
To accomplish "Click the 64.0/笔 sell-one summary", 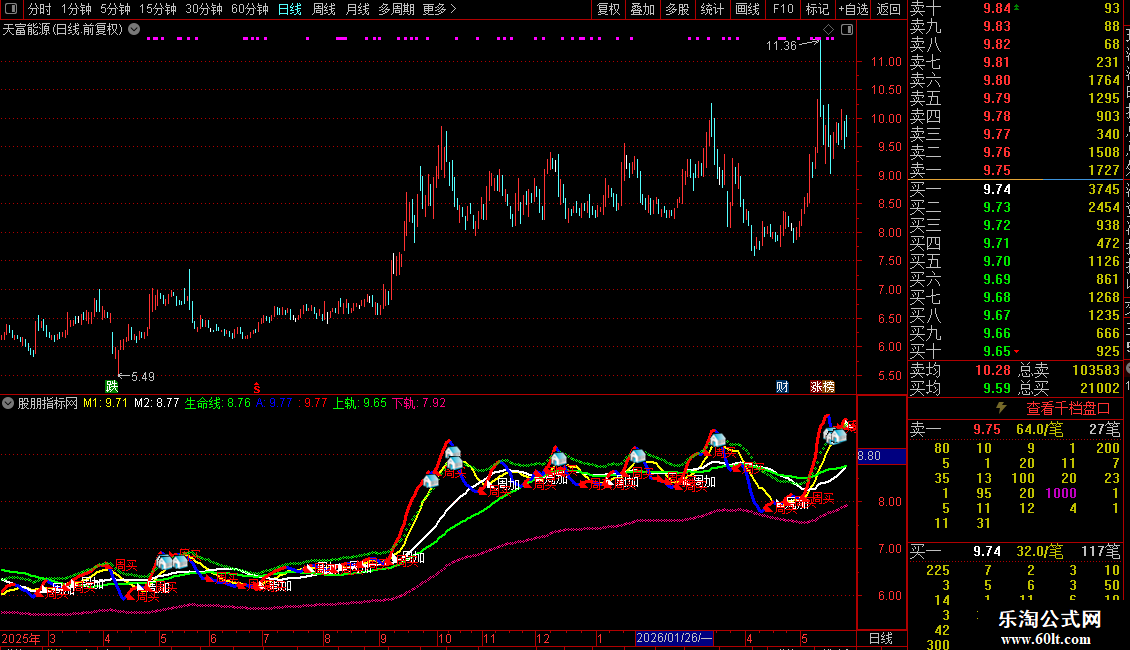I will pos(1039,429).
